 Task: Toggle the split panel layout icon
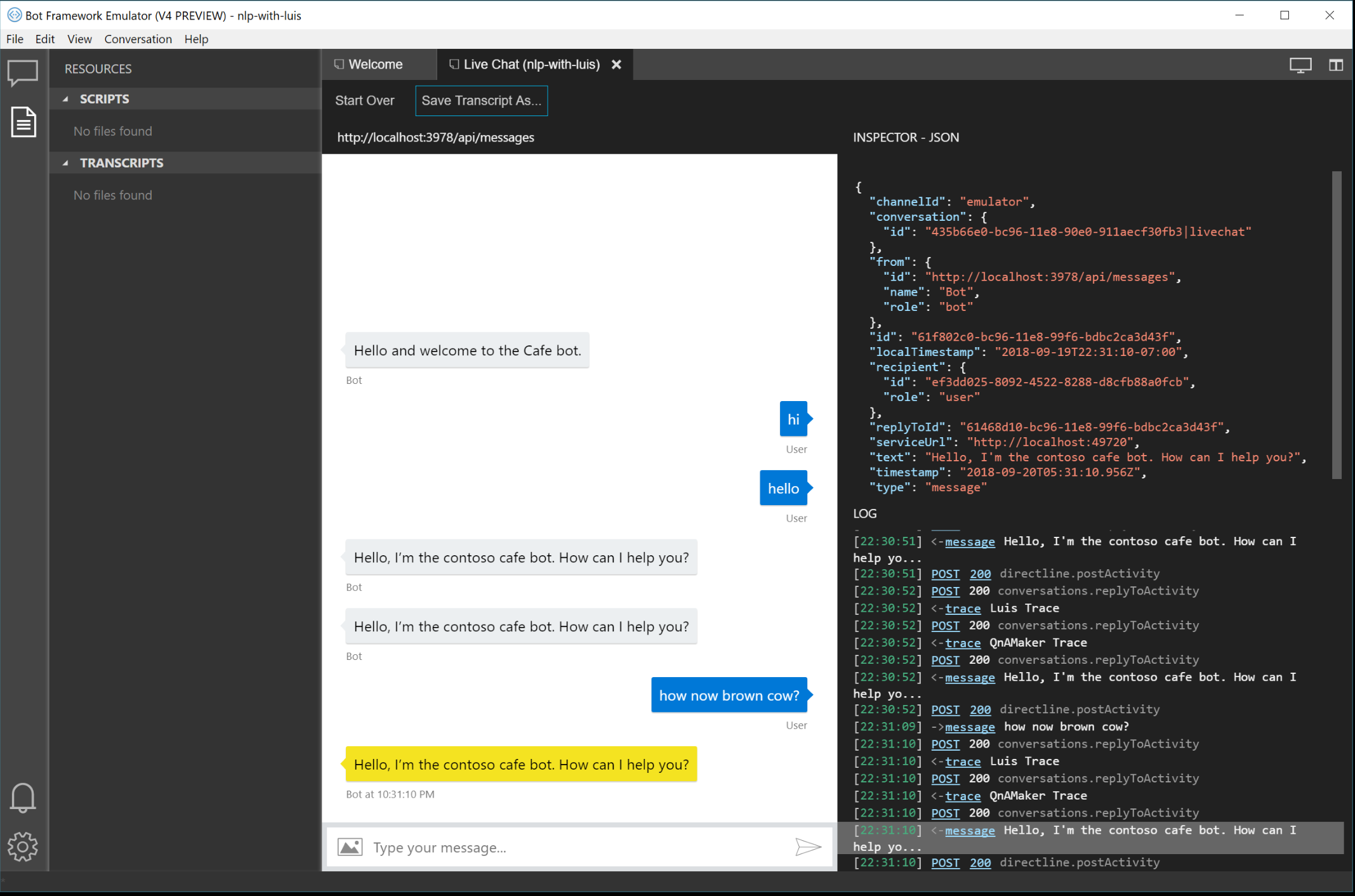(x=1337, y=64)
